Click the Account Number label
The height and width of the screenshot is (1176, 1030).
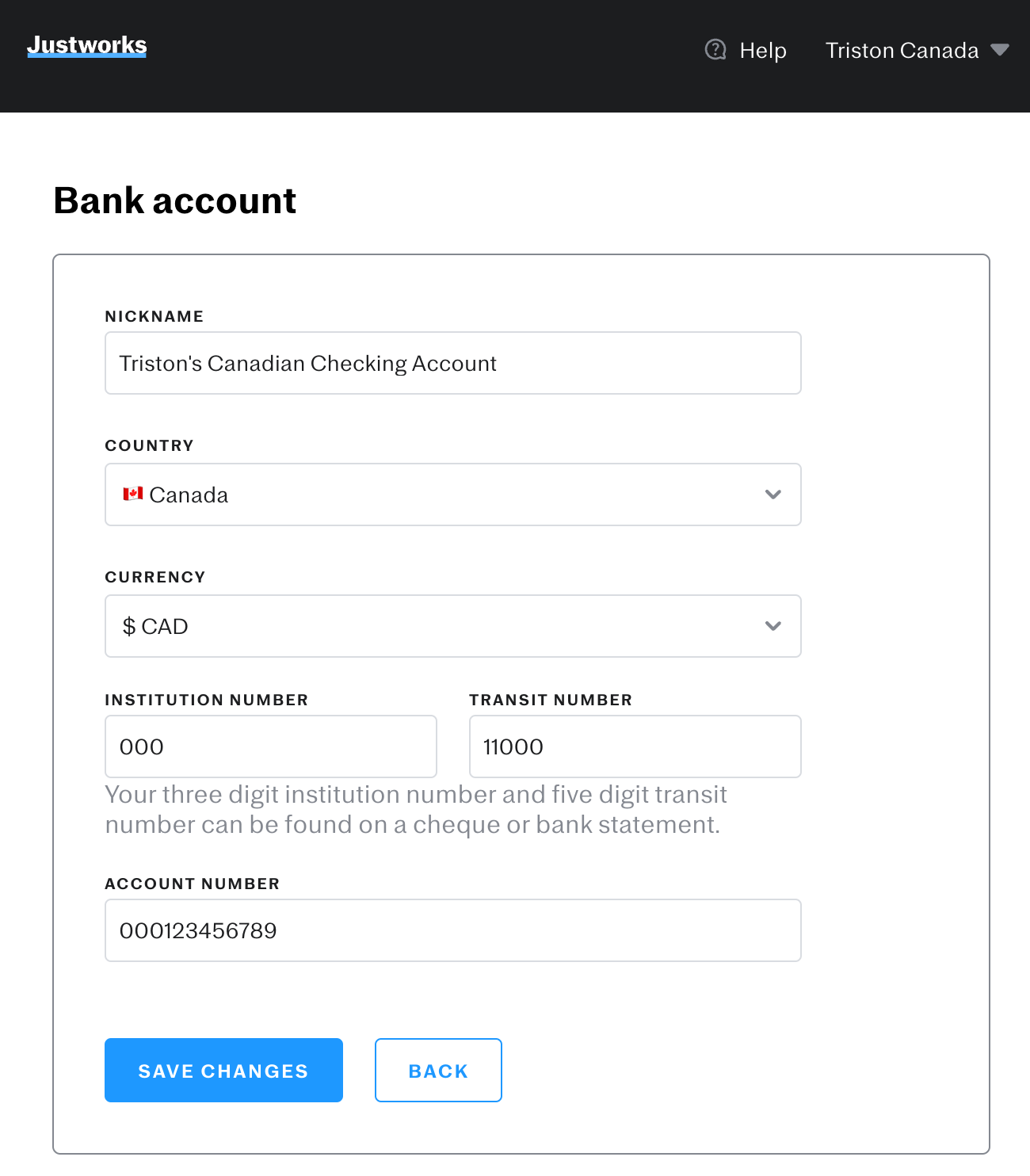[193, 884]
